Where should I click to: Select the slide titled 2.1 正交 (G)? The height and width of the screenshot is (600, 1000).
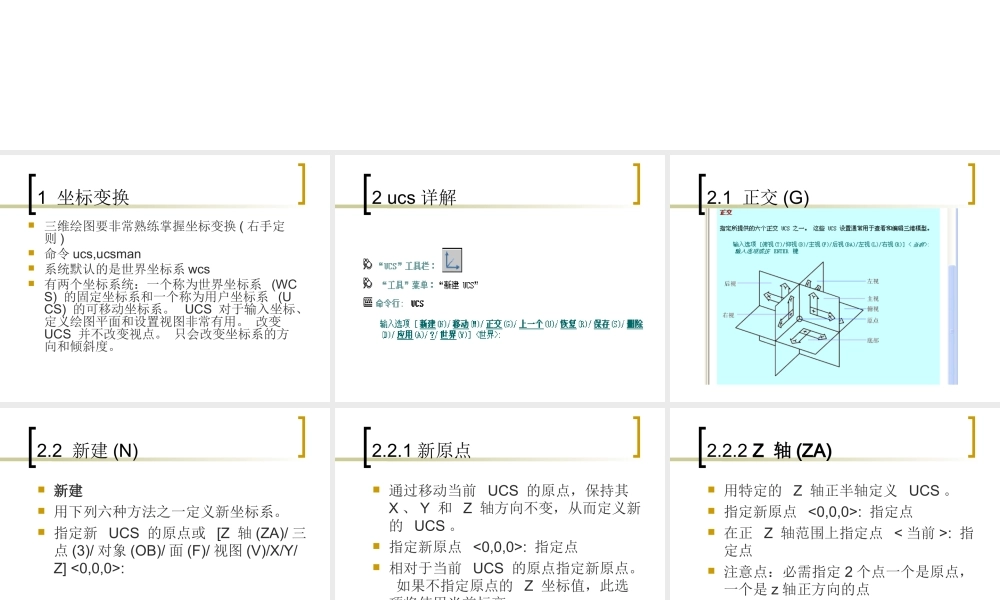point(835,278)
